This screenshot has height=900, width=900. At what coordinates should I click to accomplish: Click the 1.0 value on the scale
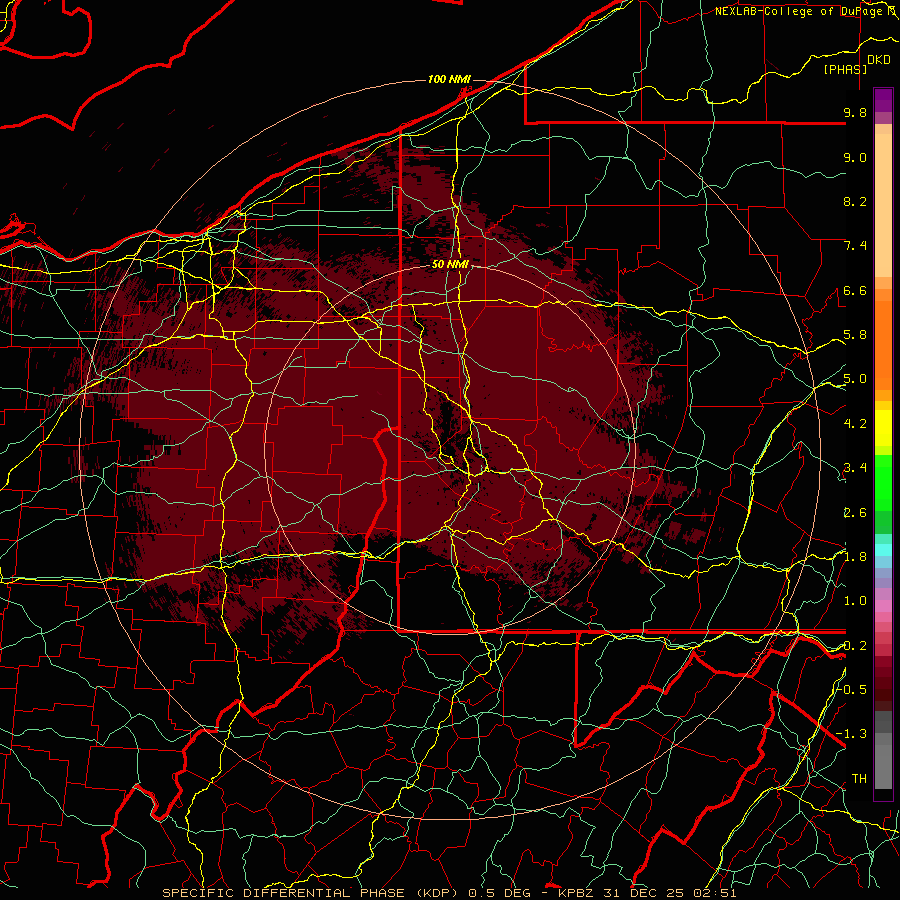(855, 601)
